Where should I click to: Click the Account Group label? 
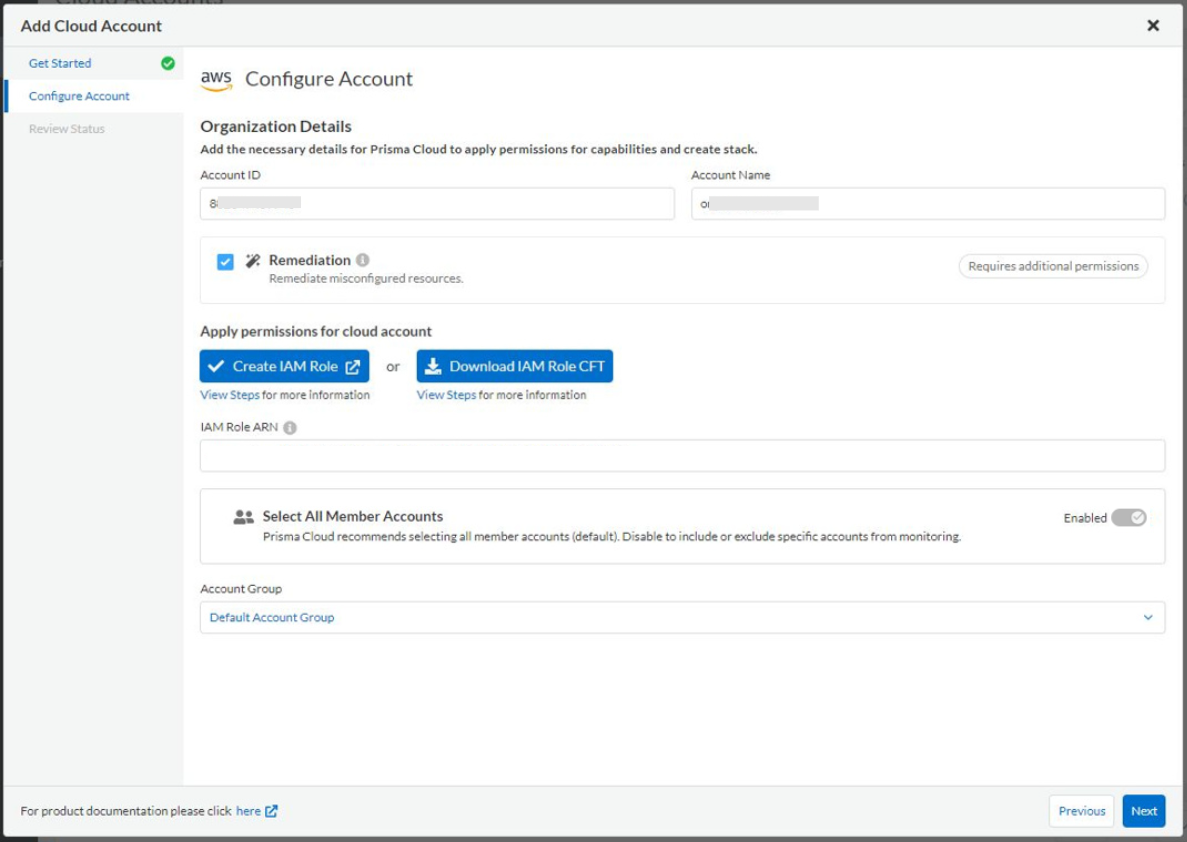tap(241, 589)
